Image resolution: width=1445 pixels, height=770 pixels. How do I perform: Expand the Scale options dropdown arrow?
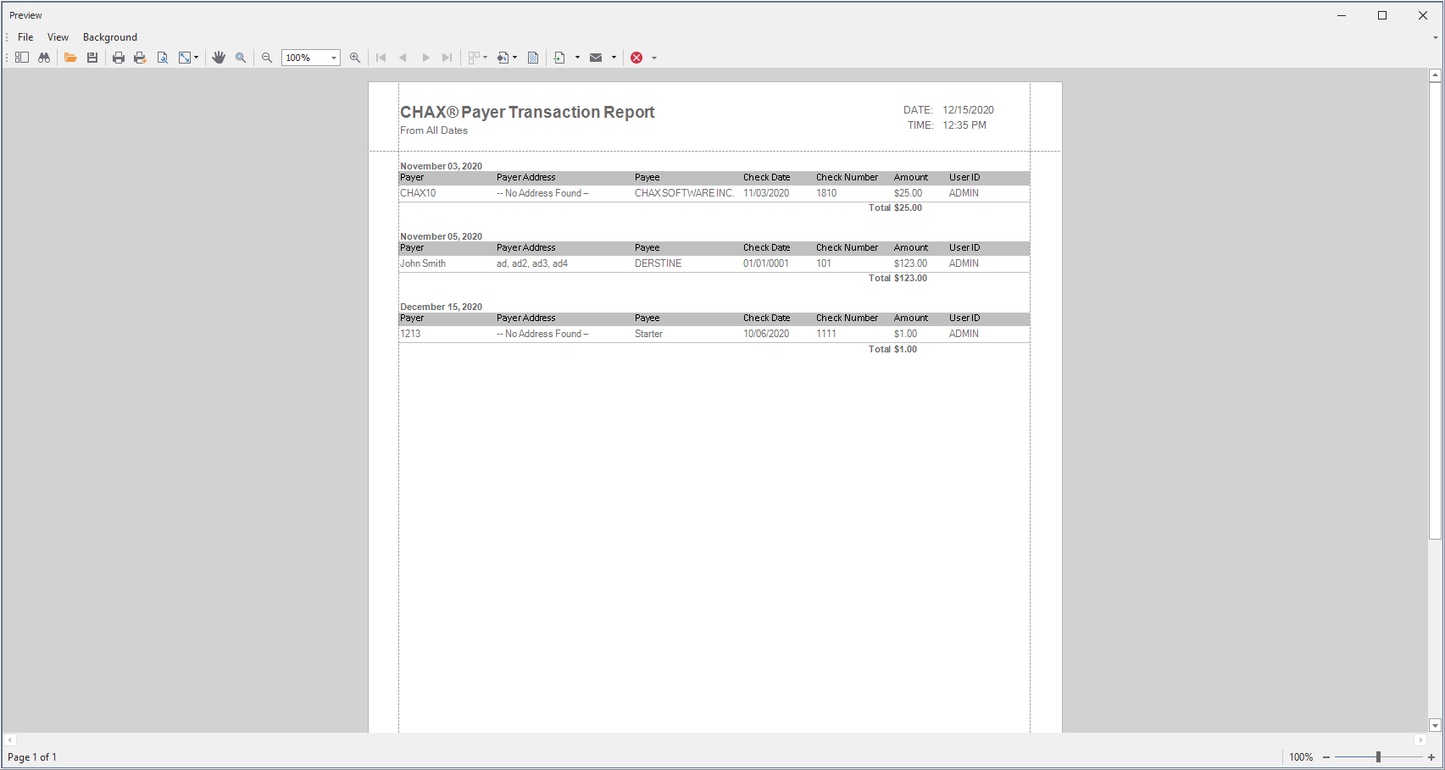click(x=196, y=58)
